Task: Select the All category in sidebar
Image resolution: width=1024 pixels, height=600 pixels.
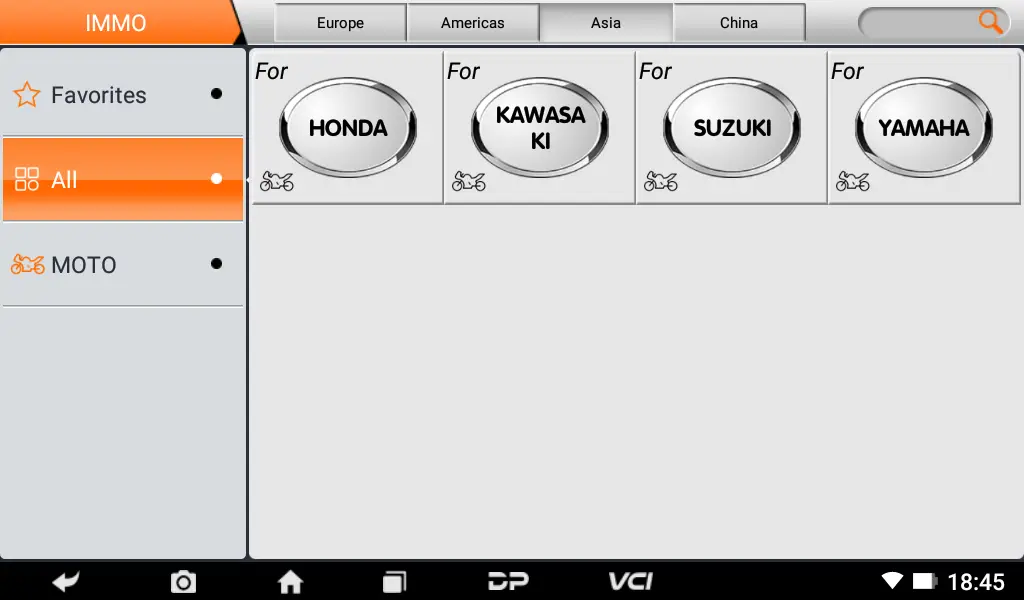Action: (x=123, y=179)
